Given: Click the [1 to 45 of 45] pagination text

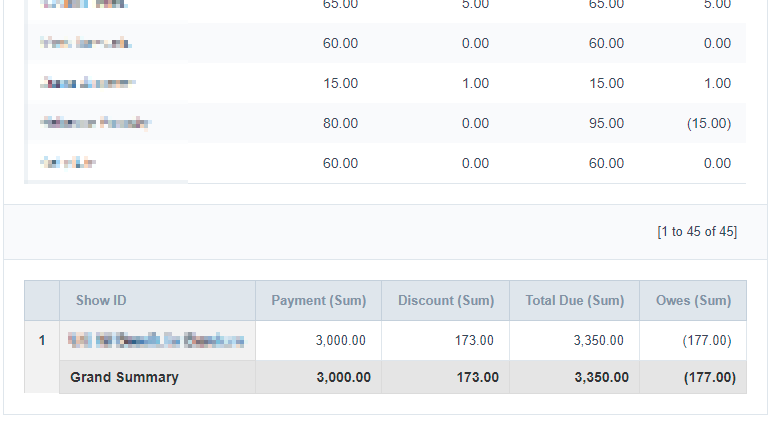Looking at the screenshot, I should [x=697, y=232].
